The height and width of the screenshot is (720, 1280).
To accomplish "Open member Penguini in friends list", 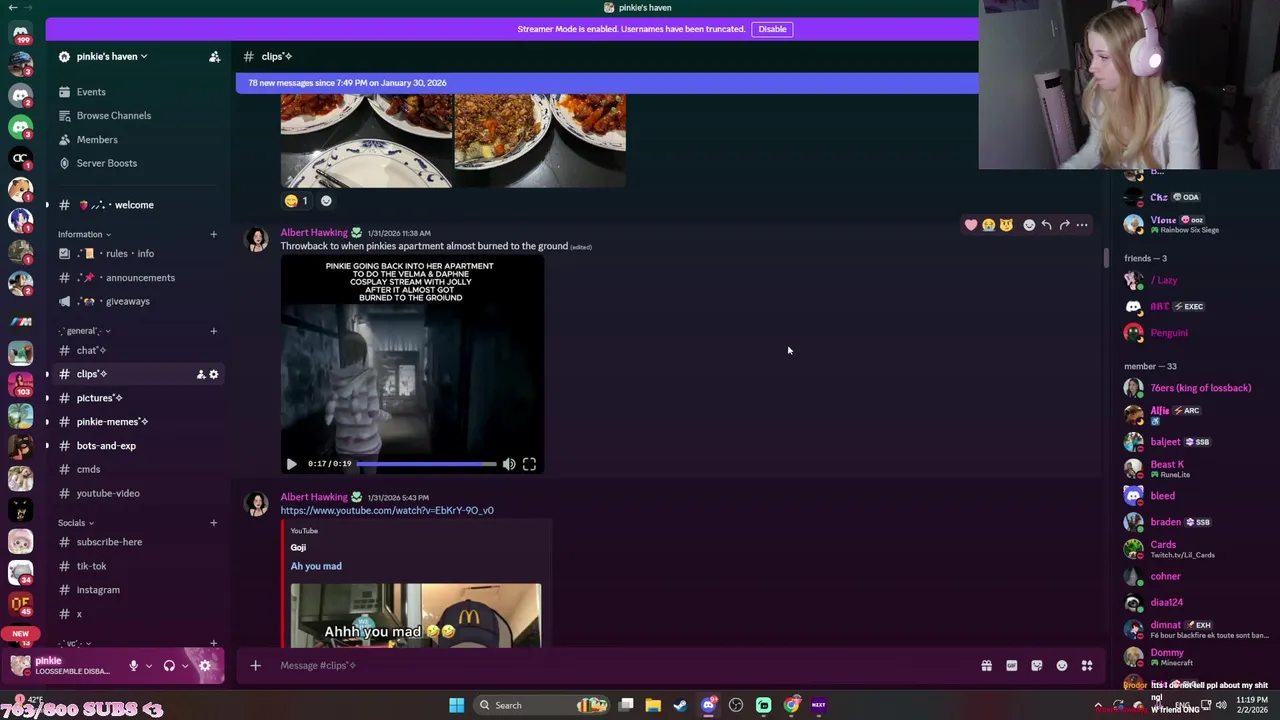I will coord(1169,333).
